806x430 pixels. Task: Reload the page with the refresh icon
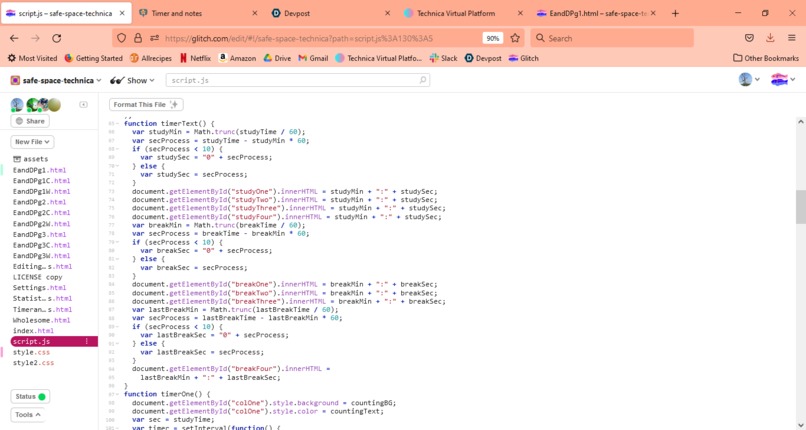point(57,38)
